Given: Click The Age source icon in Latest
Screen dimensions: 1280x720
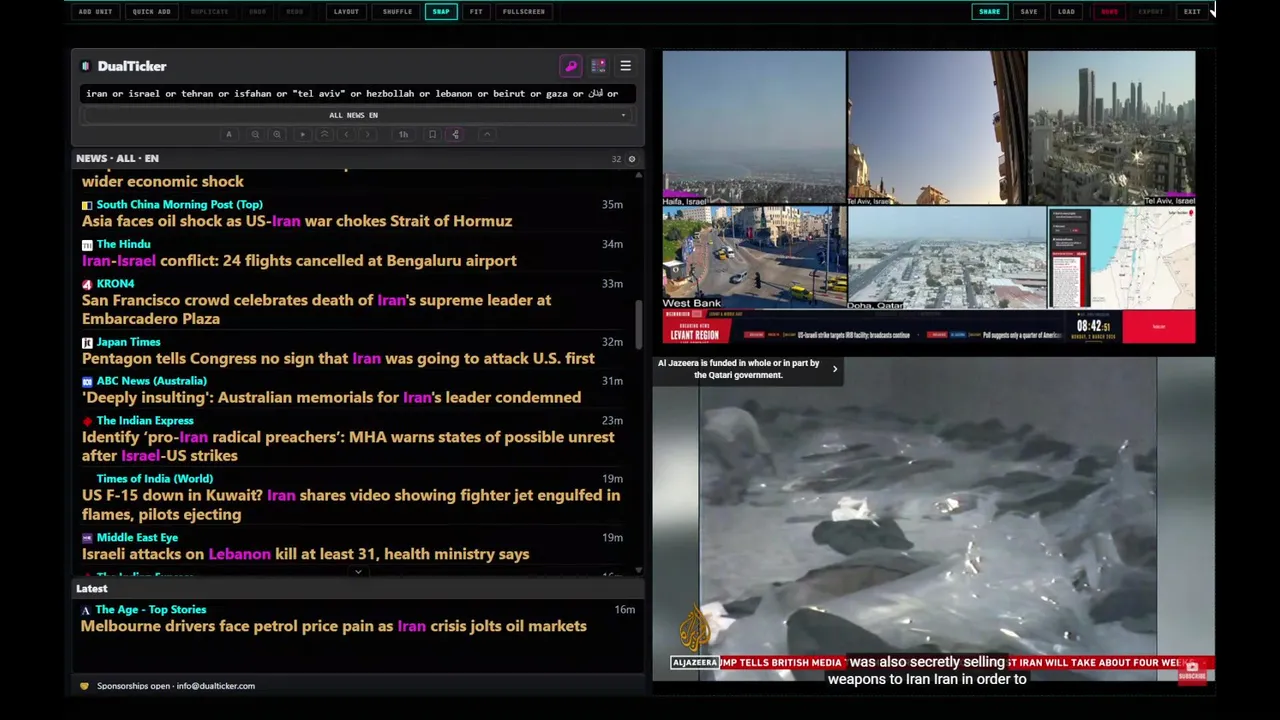Looking at the screenshot, I should 86,610.
